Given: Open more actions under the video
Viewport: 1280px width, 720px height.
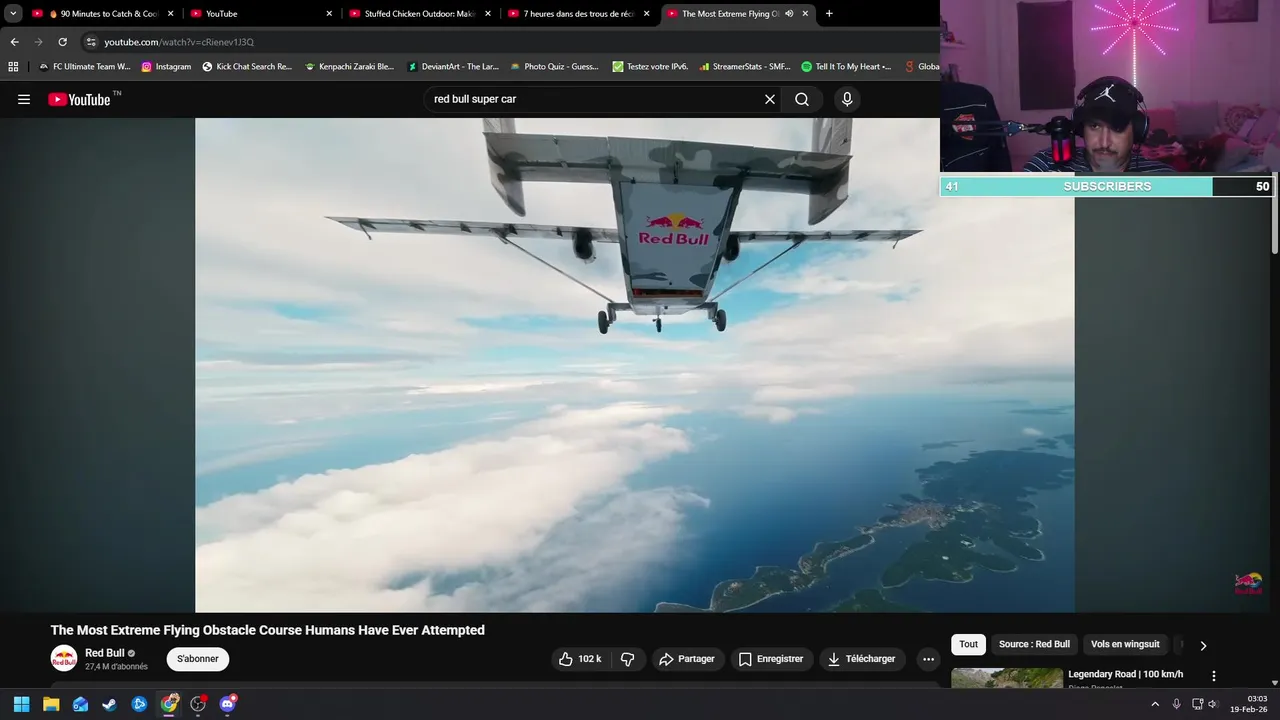Looking at the screenshot, I should [x=928, y=659].
